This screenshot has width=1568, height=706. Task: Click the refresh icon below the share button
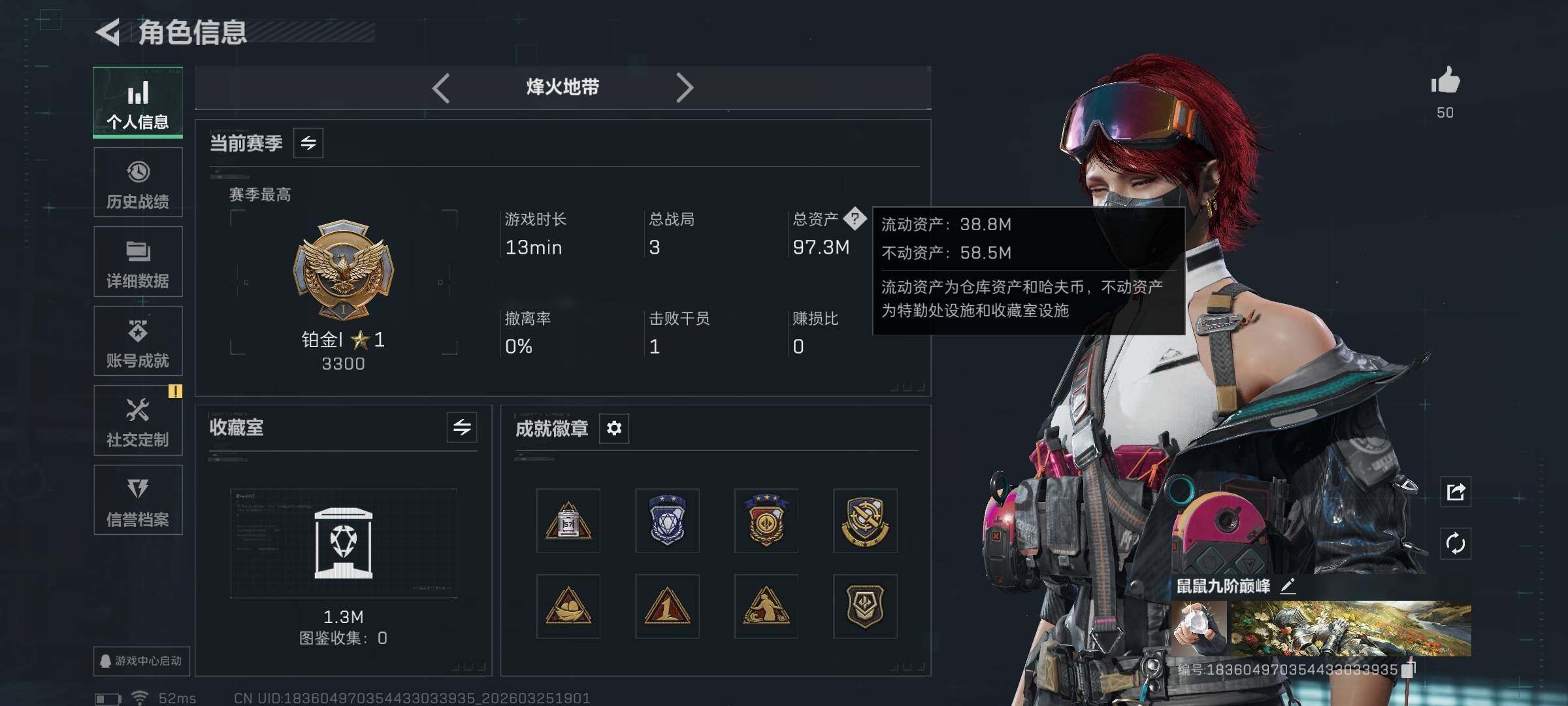coord(1456,544)
